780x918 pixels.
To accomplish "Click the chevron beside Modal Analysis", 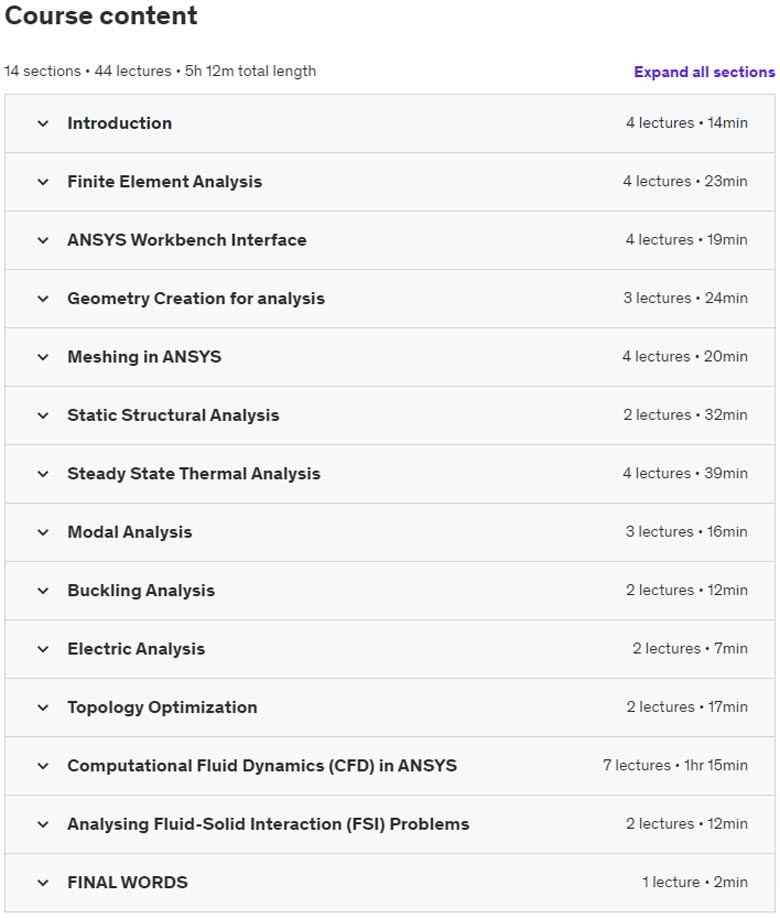I will click(43, 532).
